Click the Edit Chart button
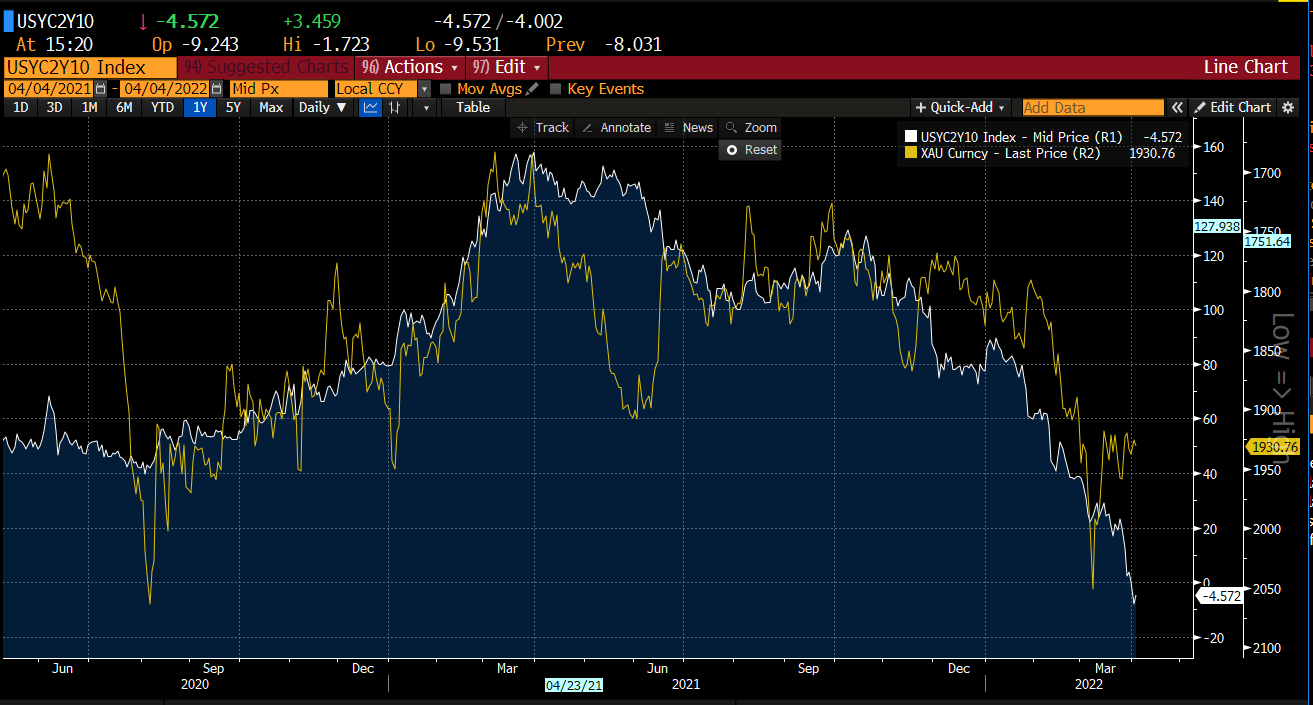The height and width of the screenshot is (705, 1313). (1232, 107)
